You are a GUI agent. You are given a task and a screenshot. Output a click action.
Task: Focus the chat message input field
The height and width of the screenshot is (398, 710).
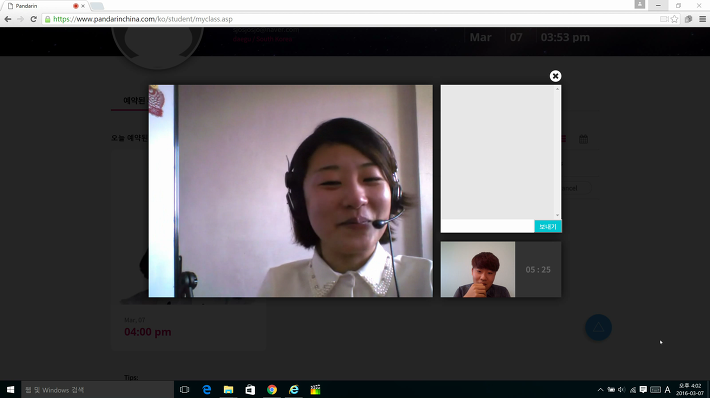[x=488, y=226]
